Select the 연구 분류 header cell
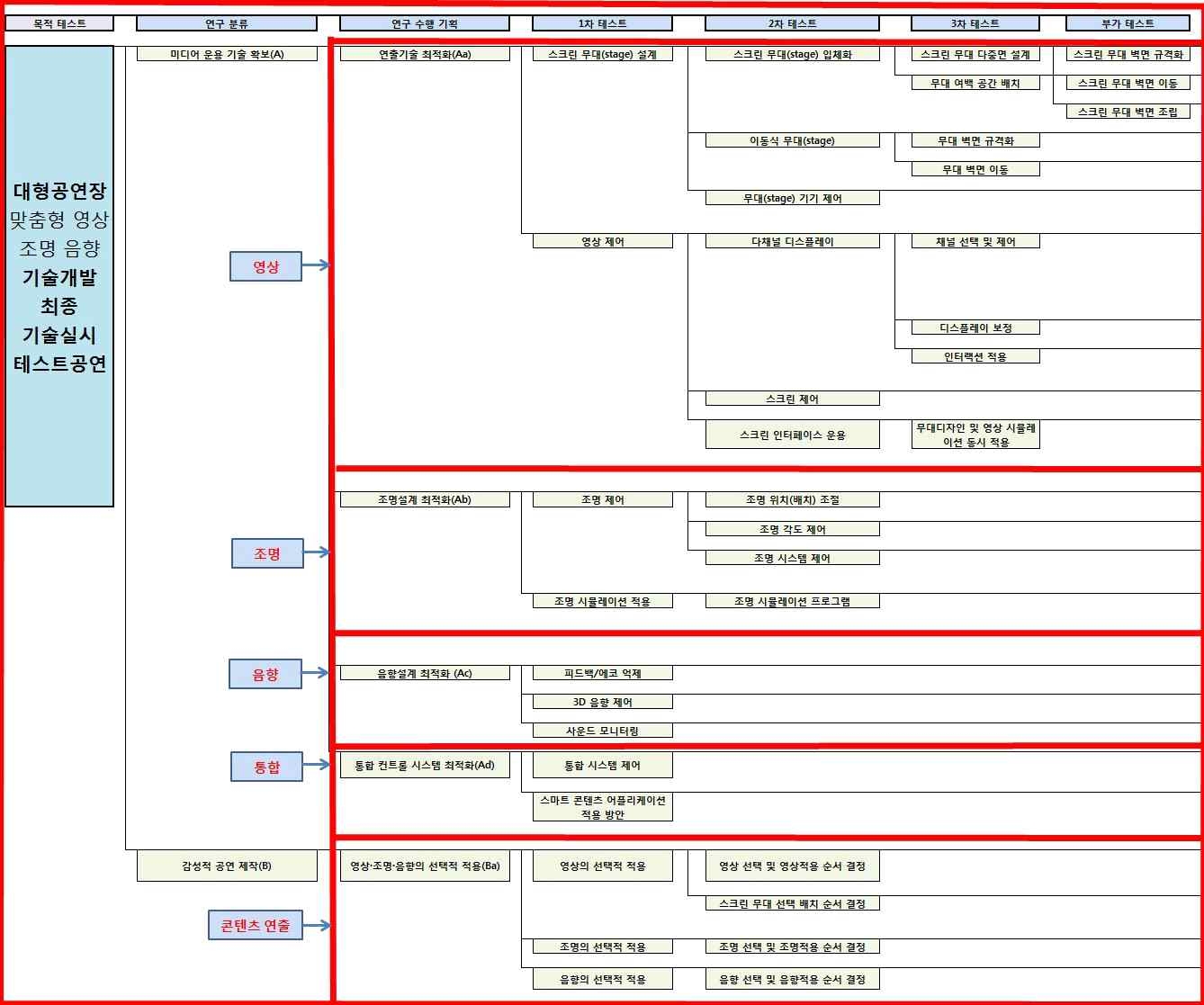The height and width of the screenshot is (1005, 1204). click(x=227, y=23)
